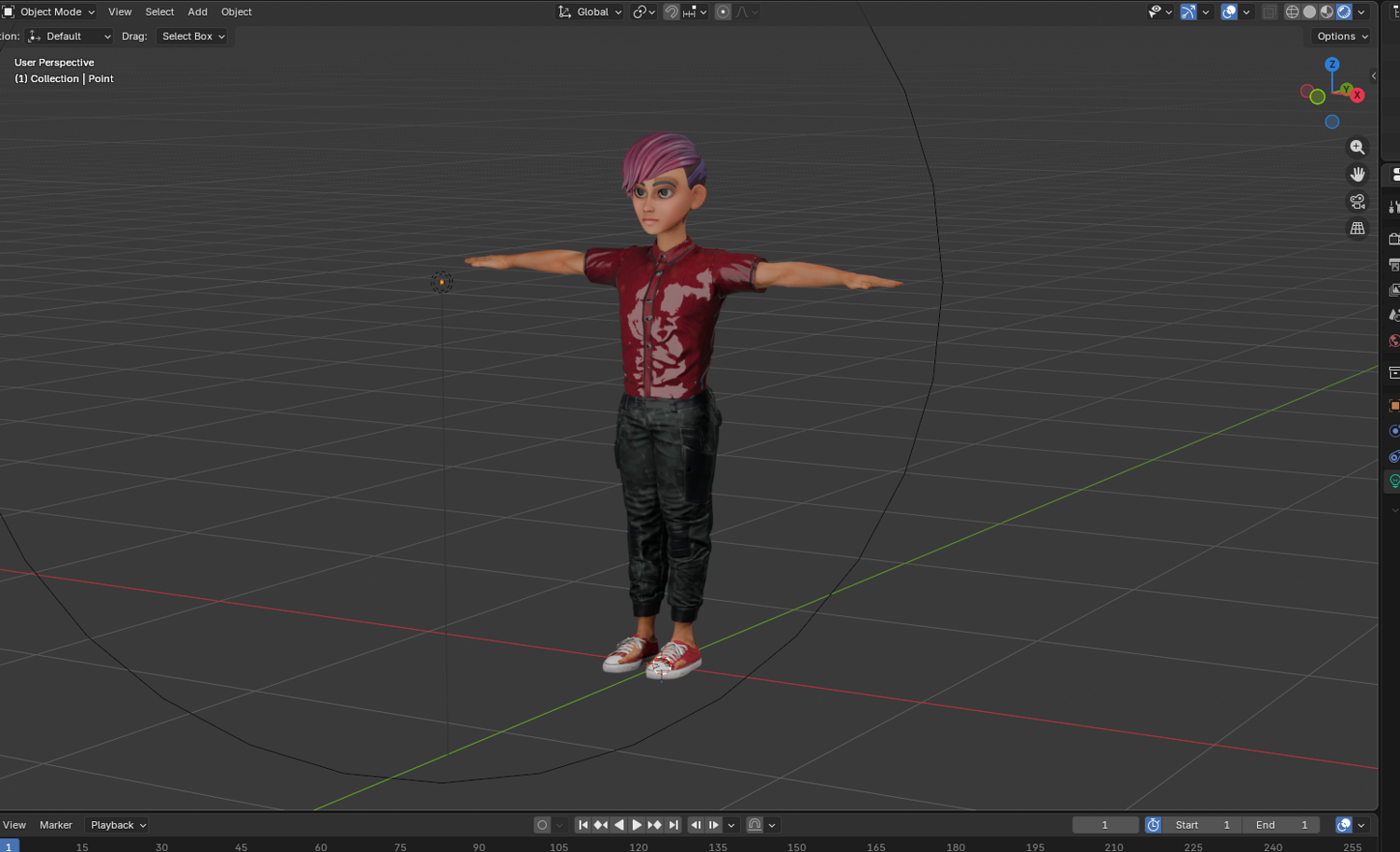Open the Object Mode dropdown

pos(49,12)
